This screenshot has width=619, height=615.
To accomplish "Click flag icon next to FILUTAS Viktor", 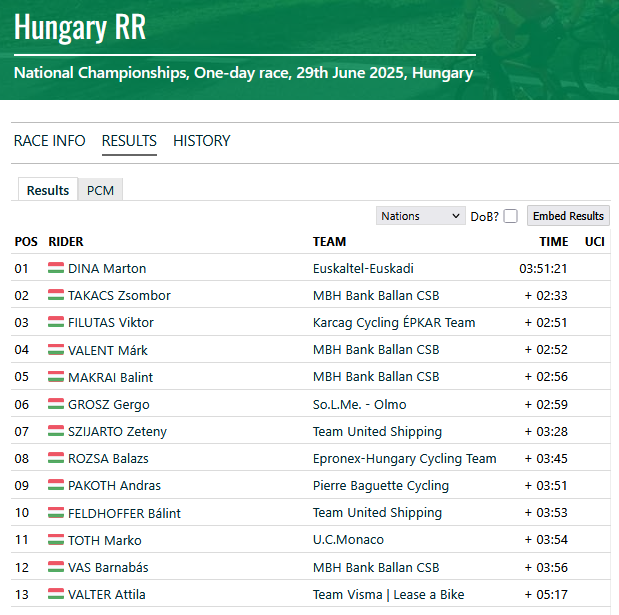I will 56,322.
